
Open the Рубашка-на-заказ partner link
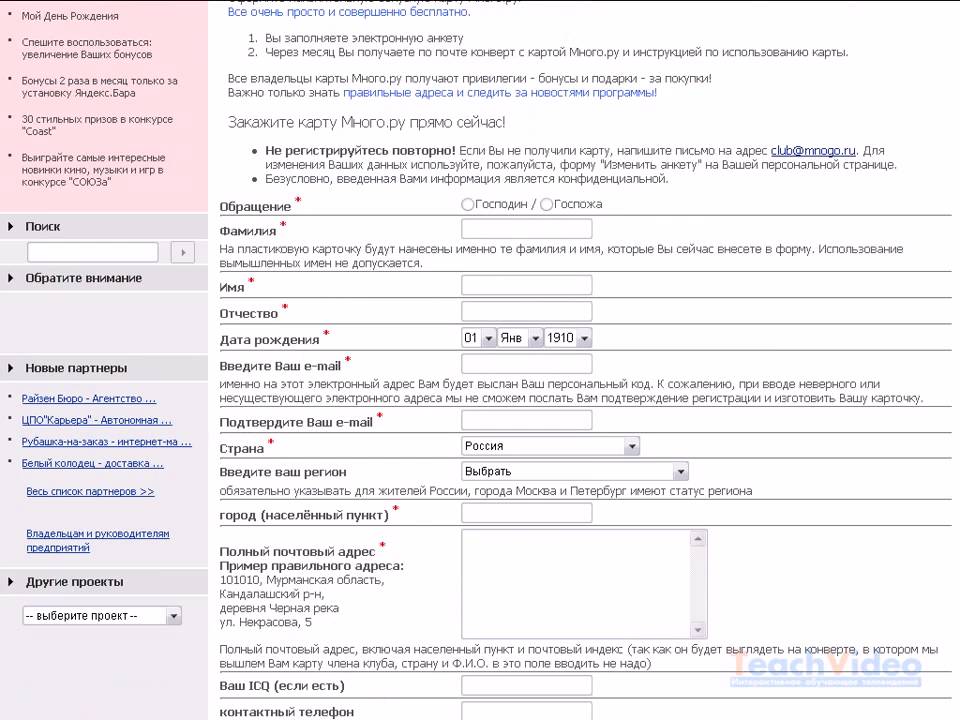coord(107,442)
